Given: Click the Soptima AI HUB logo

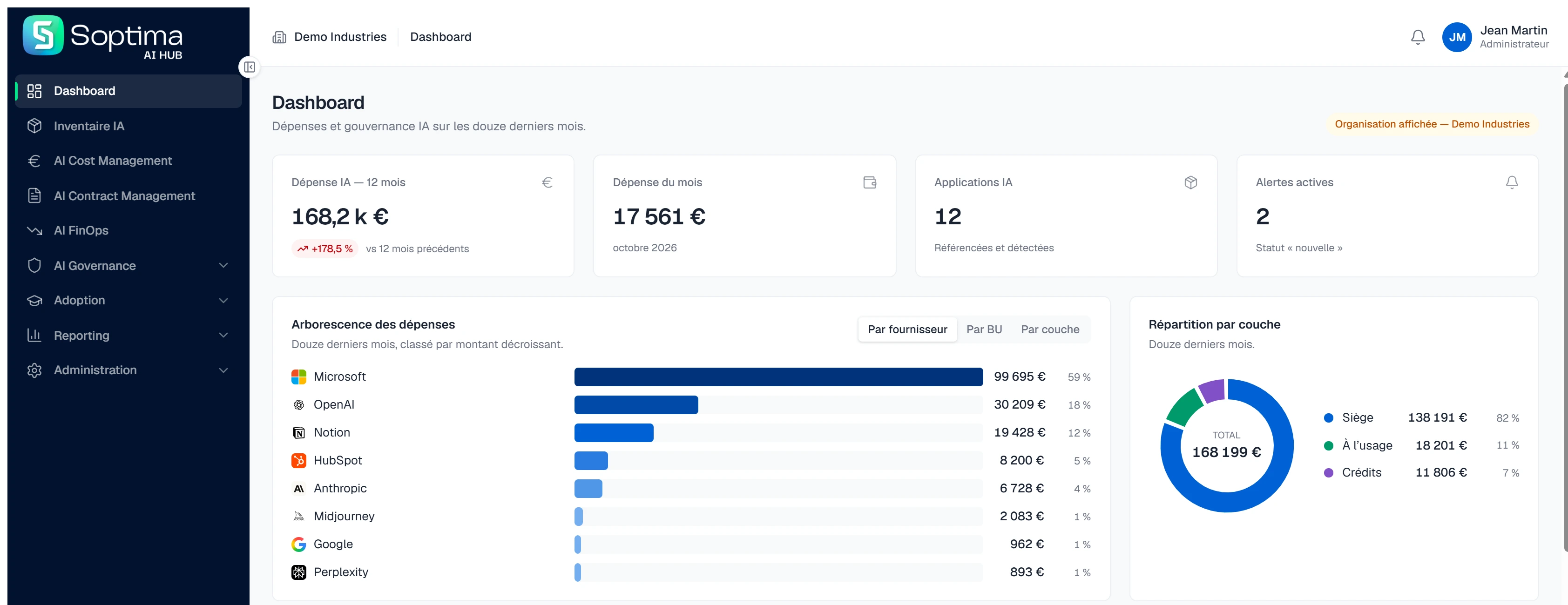Looking at the screenshot, I should click(x=103, y=36).
